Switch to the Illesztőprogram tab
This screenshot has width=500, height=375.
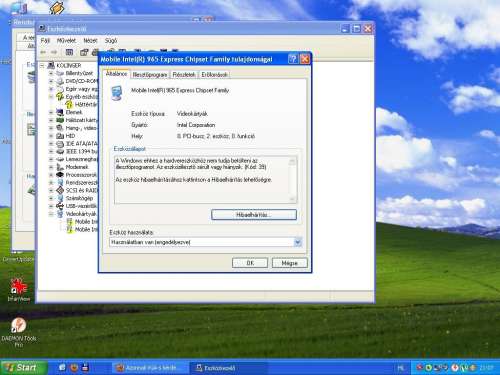150,75
